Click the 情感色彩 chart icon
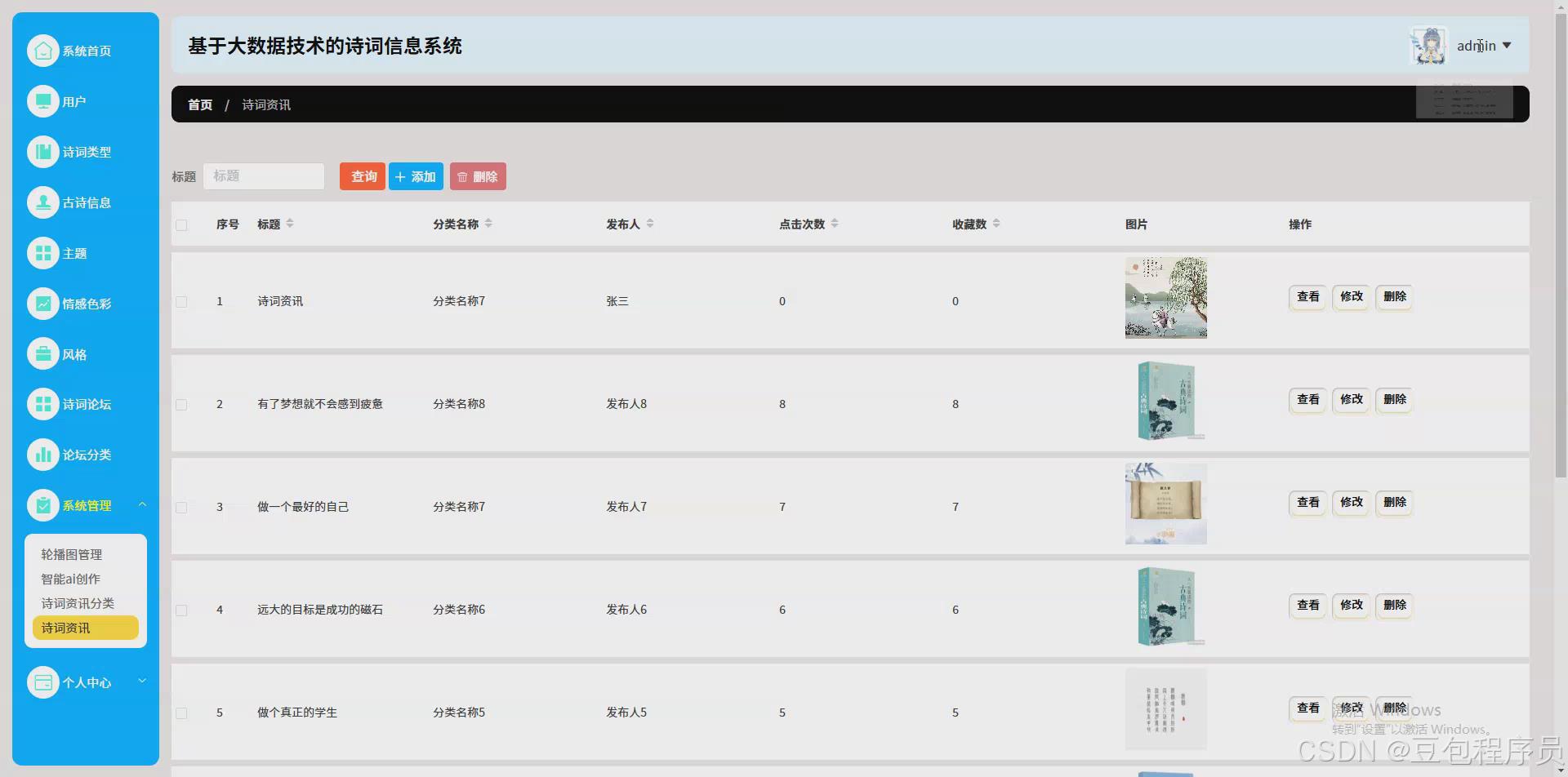The height and width of the screenshot is (777, 1568). (x=43, y=304)
